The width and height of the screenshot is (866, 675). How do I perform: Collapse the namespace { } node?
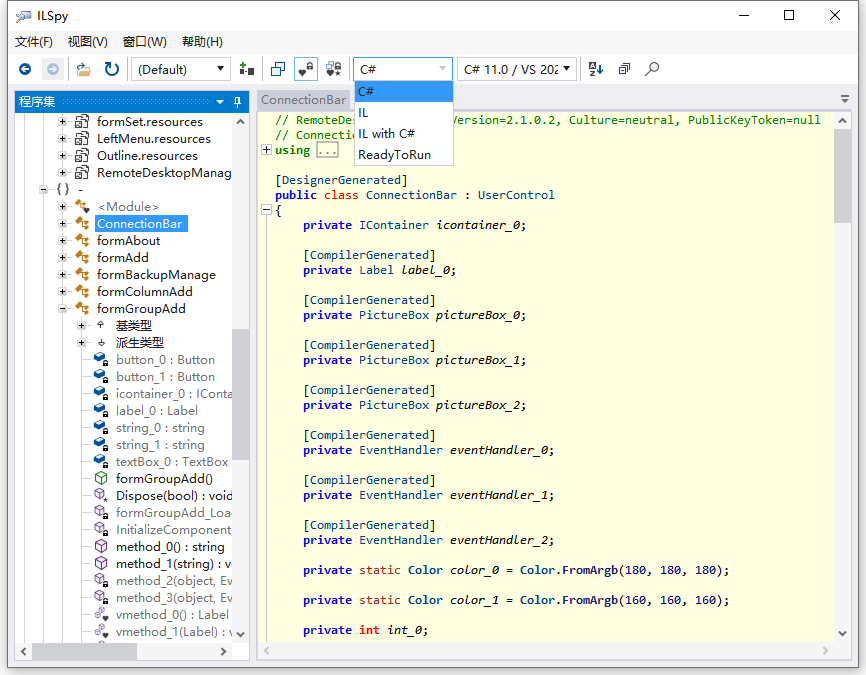tap(43, 189)
